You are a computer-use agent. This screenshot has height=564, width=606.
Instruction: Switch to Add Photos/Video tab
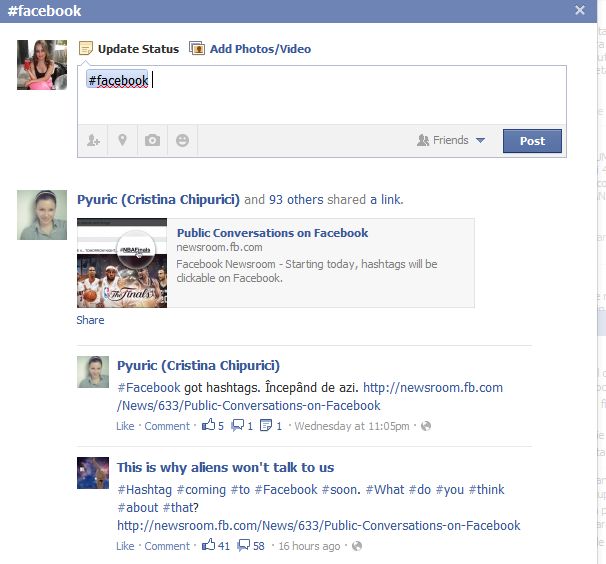coord(250,49)
